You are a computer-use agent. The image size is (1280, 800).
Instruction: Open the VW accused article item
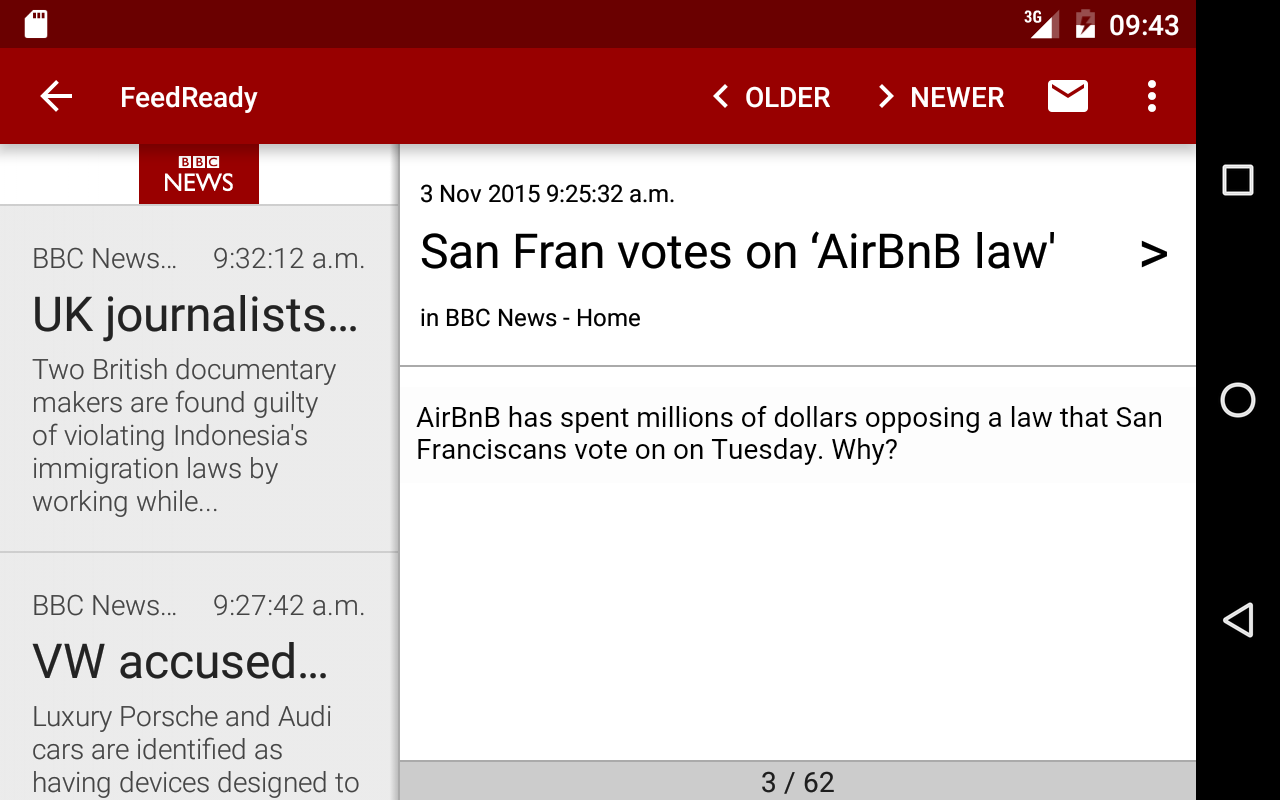tap(199, 677)
